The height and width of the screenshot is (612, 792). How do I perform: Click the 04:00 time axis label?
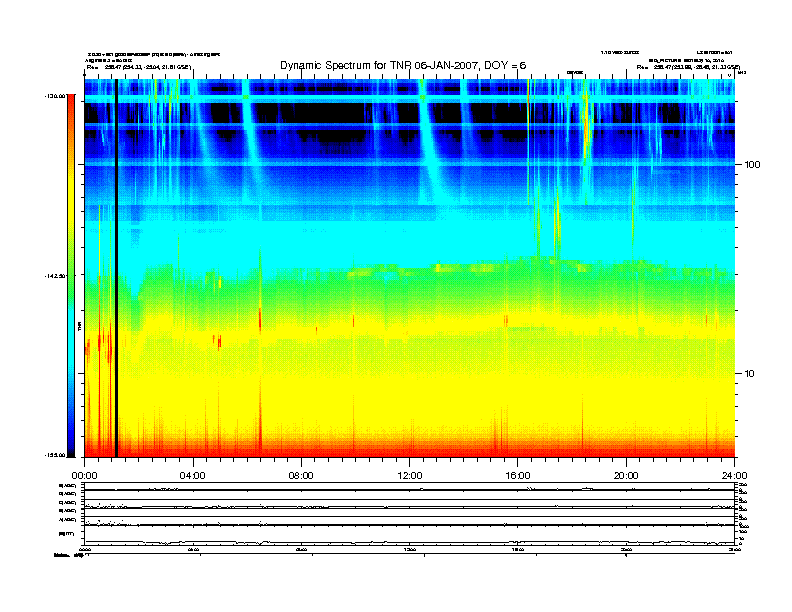point(192,476)
